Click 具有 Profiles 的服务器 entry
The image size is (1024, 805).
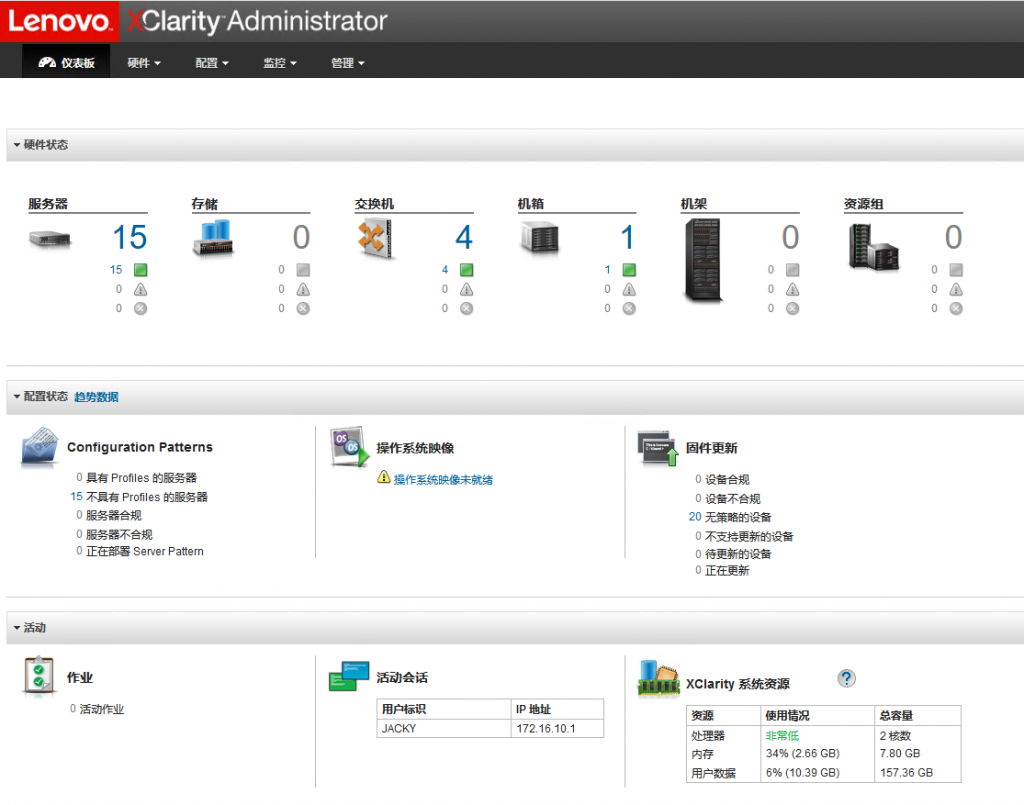(x=136, y=478)
